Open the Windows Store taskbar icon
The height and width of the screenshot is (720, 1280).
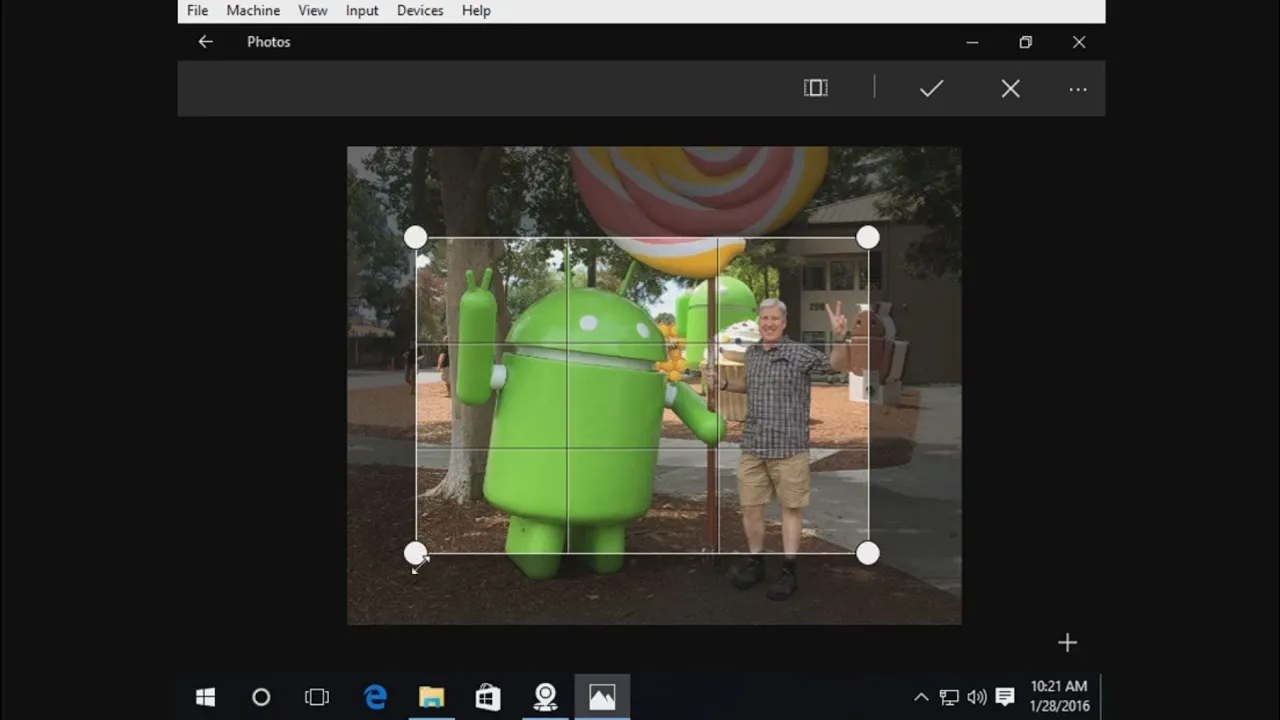[x=488, y=697]
